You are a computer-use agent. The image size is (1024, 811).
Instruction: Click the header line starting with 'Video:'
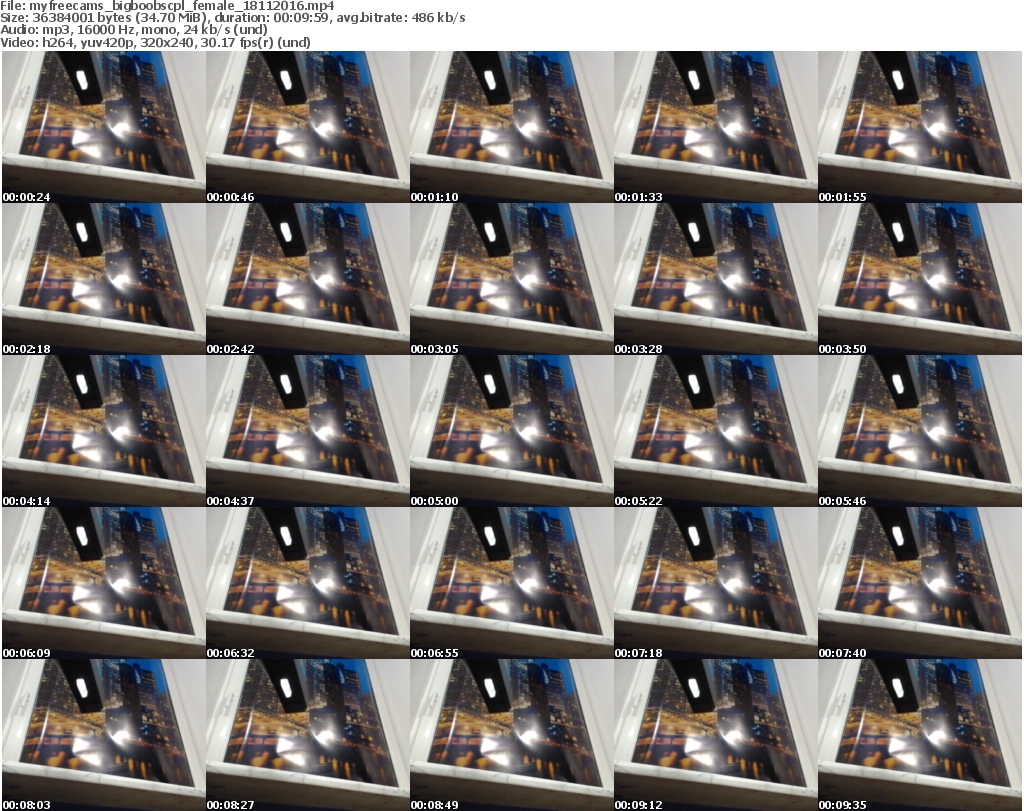tap(155, 42)
